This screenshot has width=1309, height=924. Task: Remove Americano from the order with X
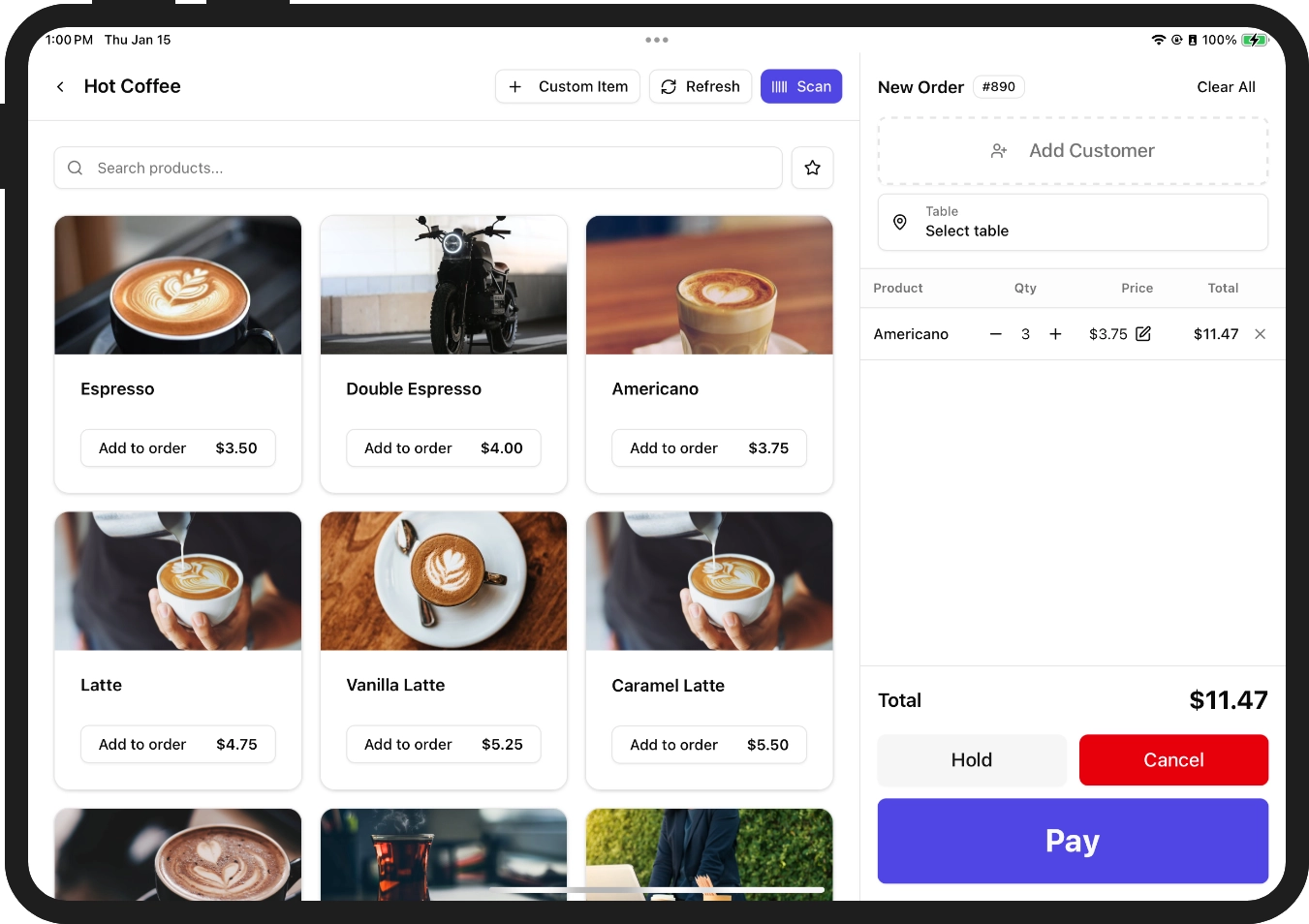coord(1260,334)
